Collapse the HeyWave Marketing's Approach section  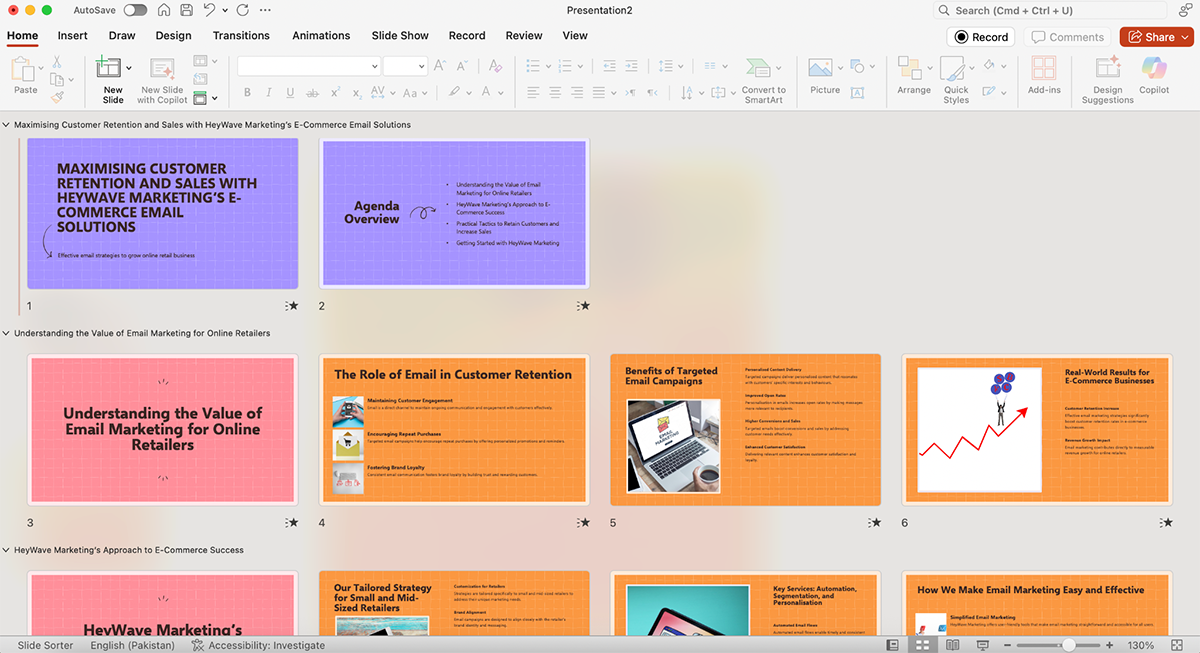tap(6, 549)
